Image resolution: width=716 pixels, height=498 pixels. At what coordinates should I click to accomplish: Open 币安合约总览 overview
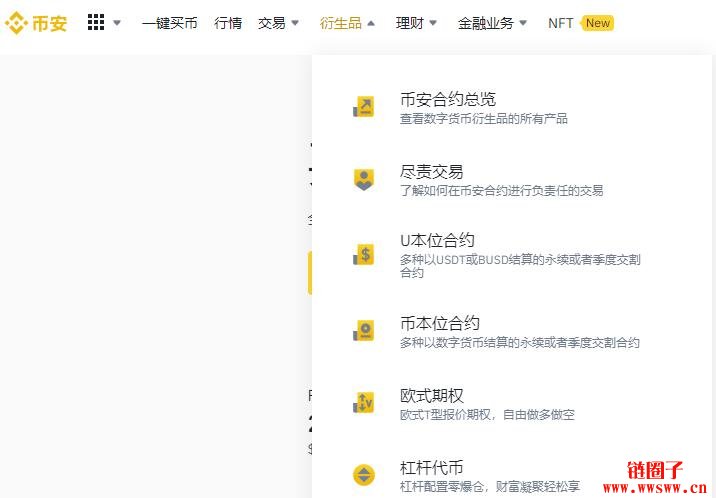(x=448, y=99)
